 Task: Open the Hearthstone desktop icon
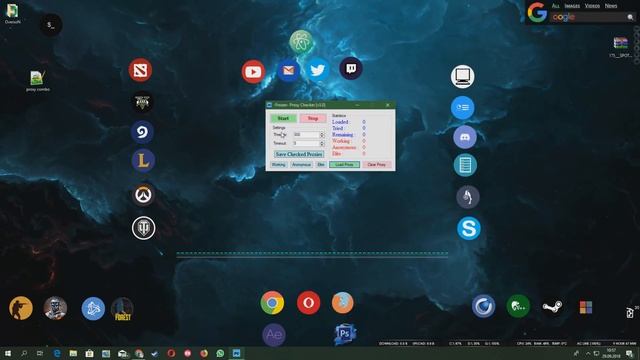142,132
